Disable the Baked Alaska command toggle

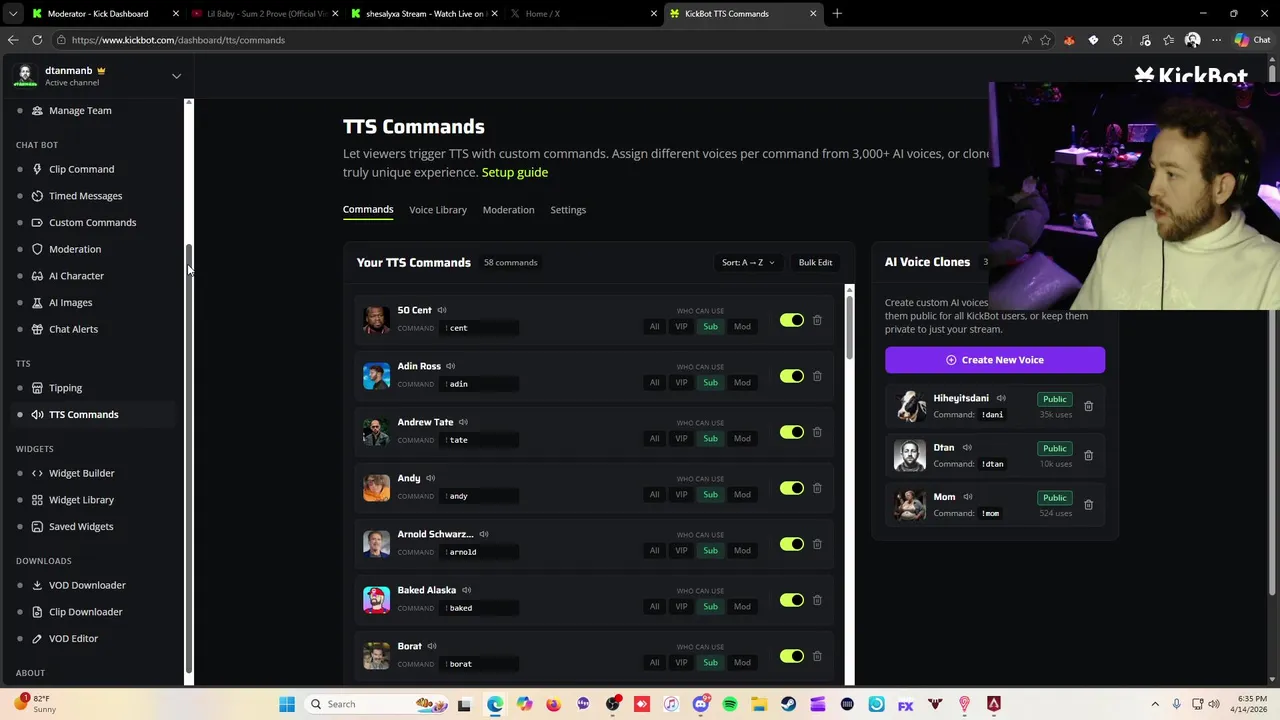[x=792, y=600]
